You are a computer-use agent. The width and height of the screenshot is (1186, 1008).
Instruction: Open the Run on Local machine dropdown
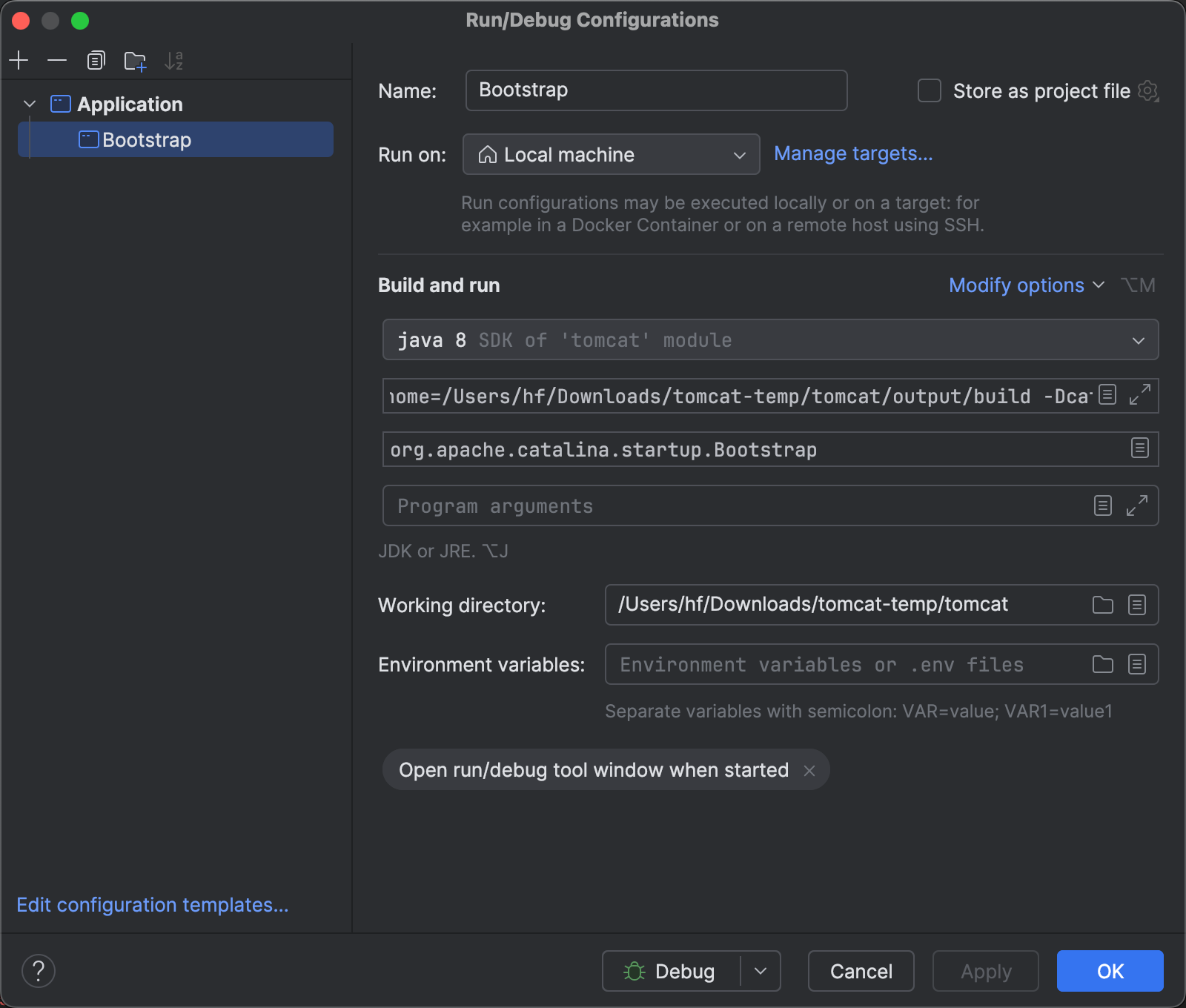click(x=611, y=154)
